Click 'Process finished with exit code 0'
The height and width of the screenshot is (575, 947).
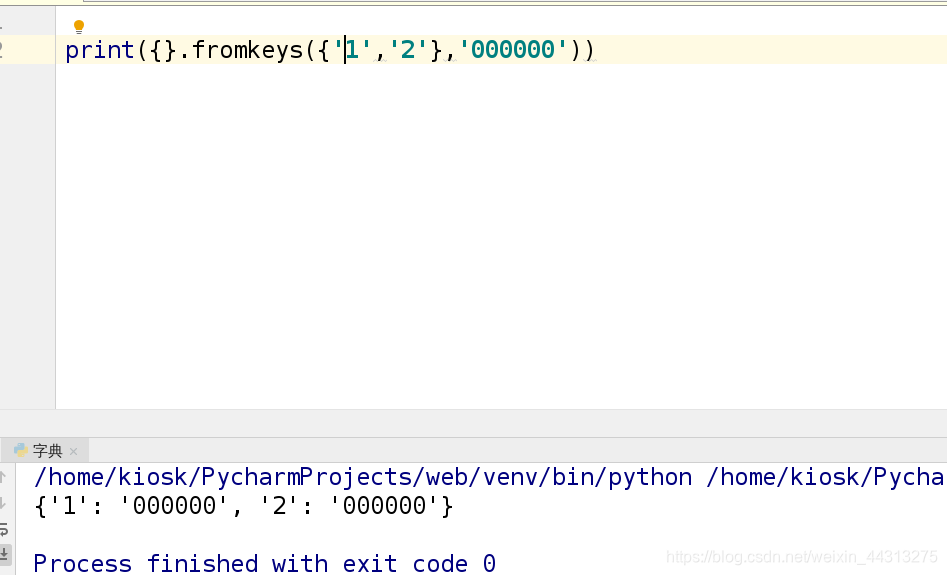pos(265,564)
